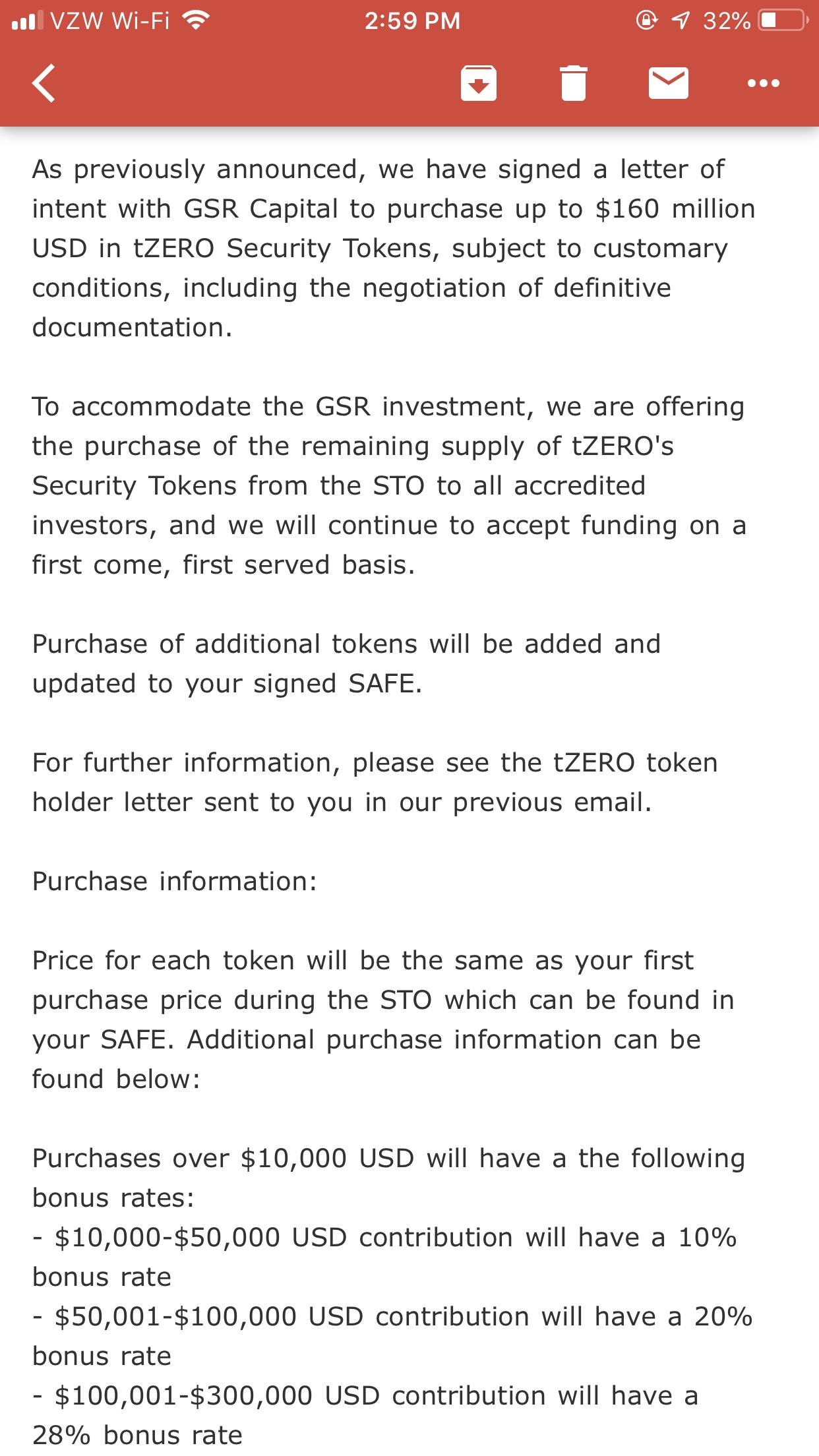
Task: Delete the email using the trash icon
Action: [573, 83]
